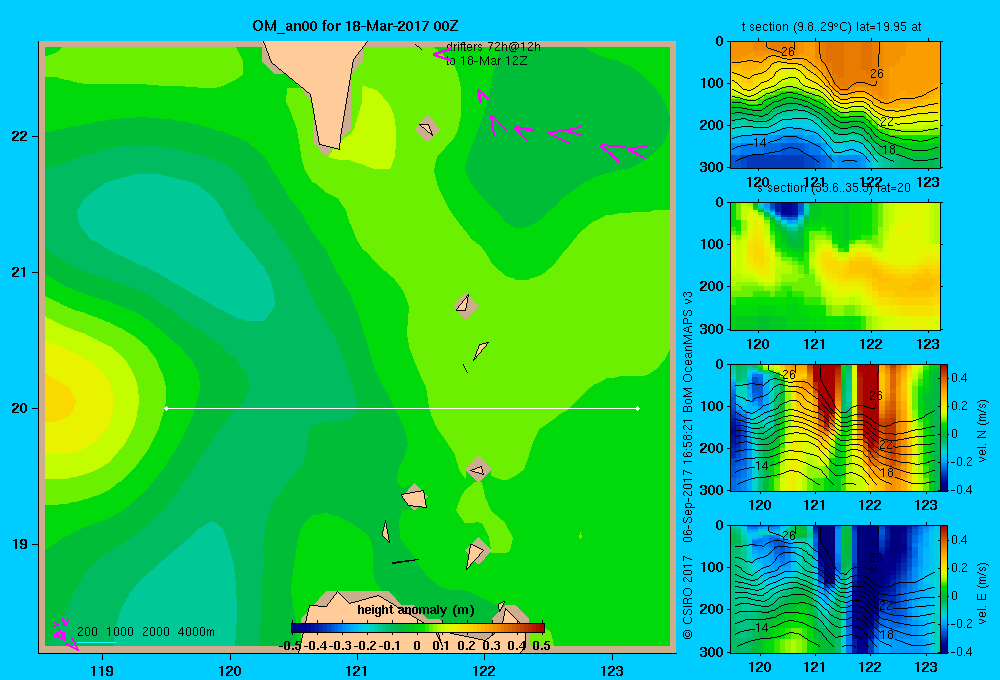Open the temperature section panel at lat 19.95
This screenshot has width=1000, height=680.
(835, 105)
